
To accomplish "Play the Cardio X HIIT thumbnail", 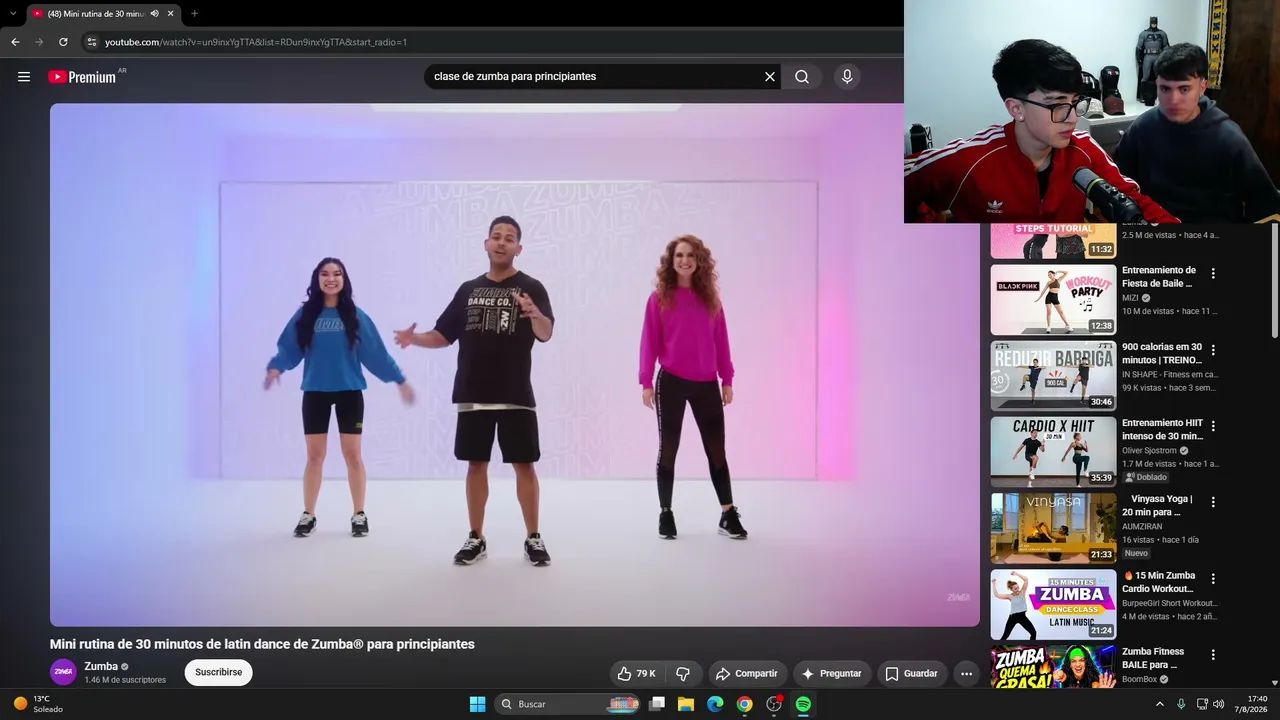I will (x=1053, y=452).
